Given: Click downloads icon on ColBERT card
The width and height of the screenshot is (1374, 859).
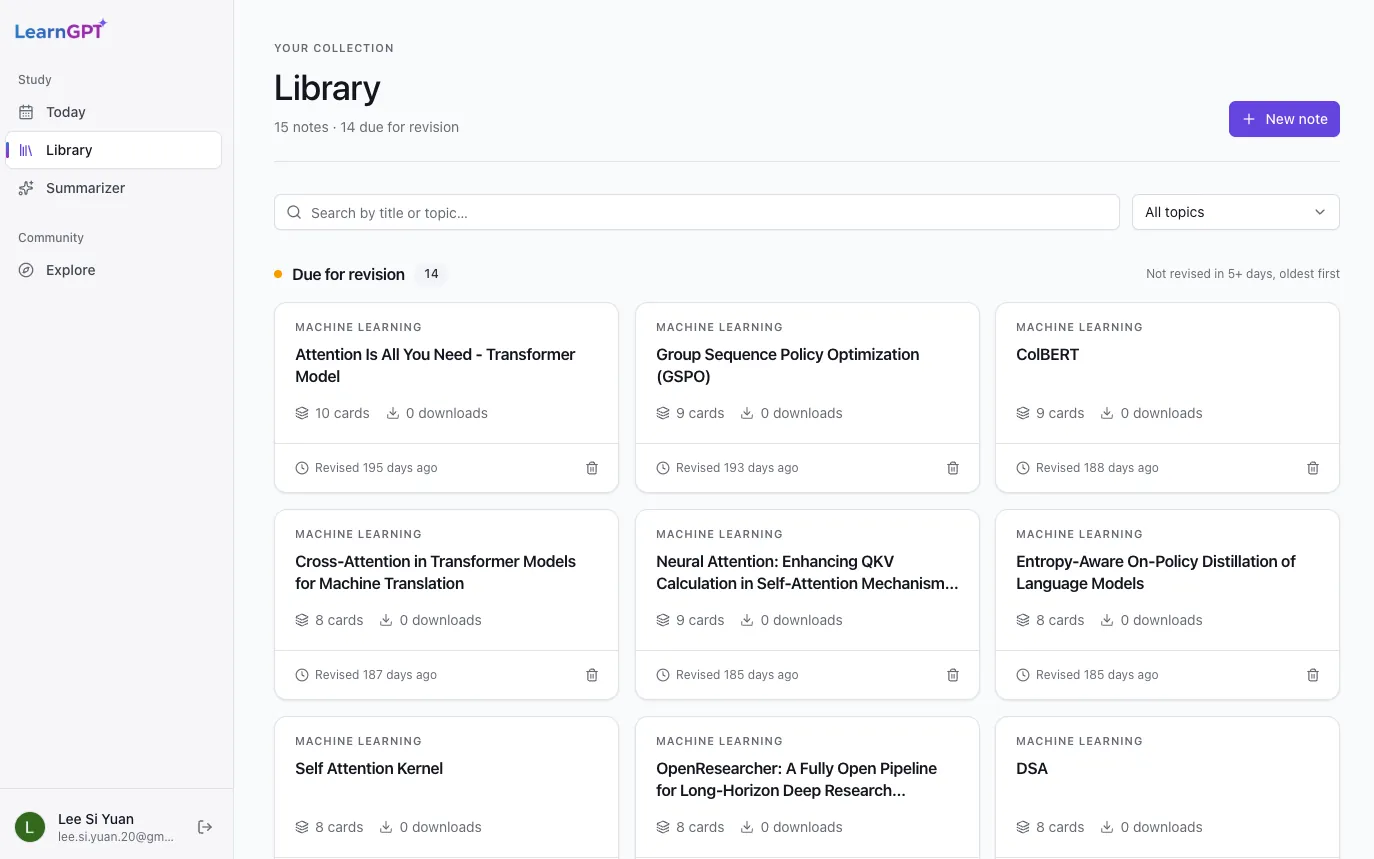Looking at the screenshot, I should [x=1107, y=413].
